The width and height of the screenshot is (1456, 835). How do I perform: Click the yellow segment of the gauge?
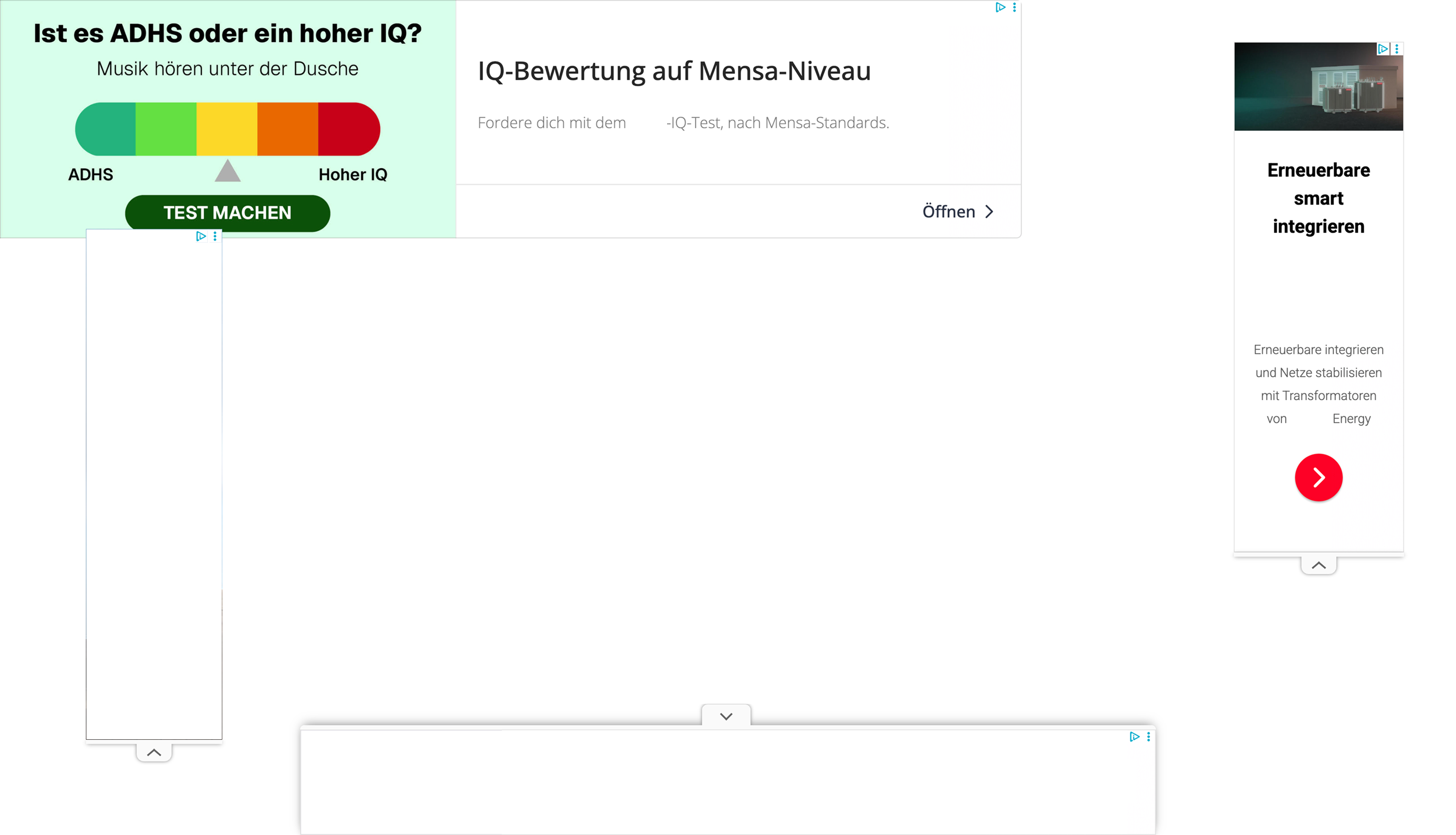226,129
